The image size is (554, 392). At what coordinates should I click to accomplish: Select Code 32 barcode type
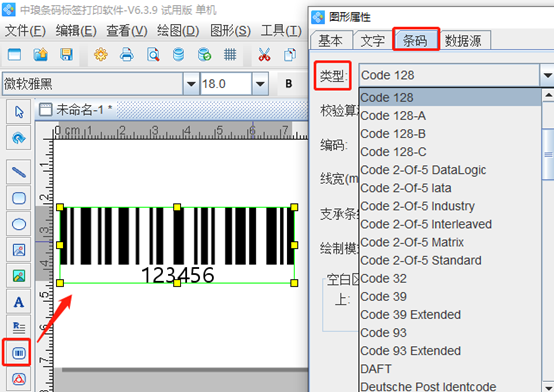click(x=450, y=279)
